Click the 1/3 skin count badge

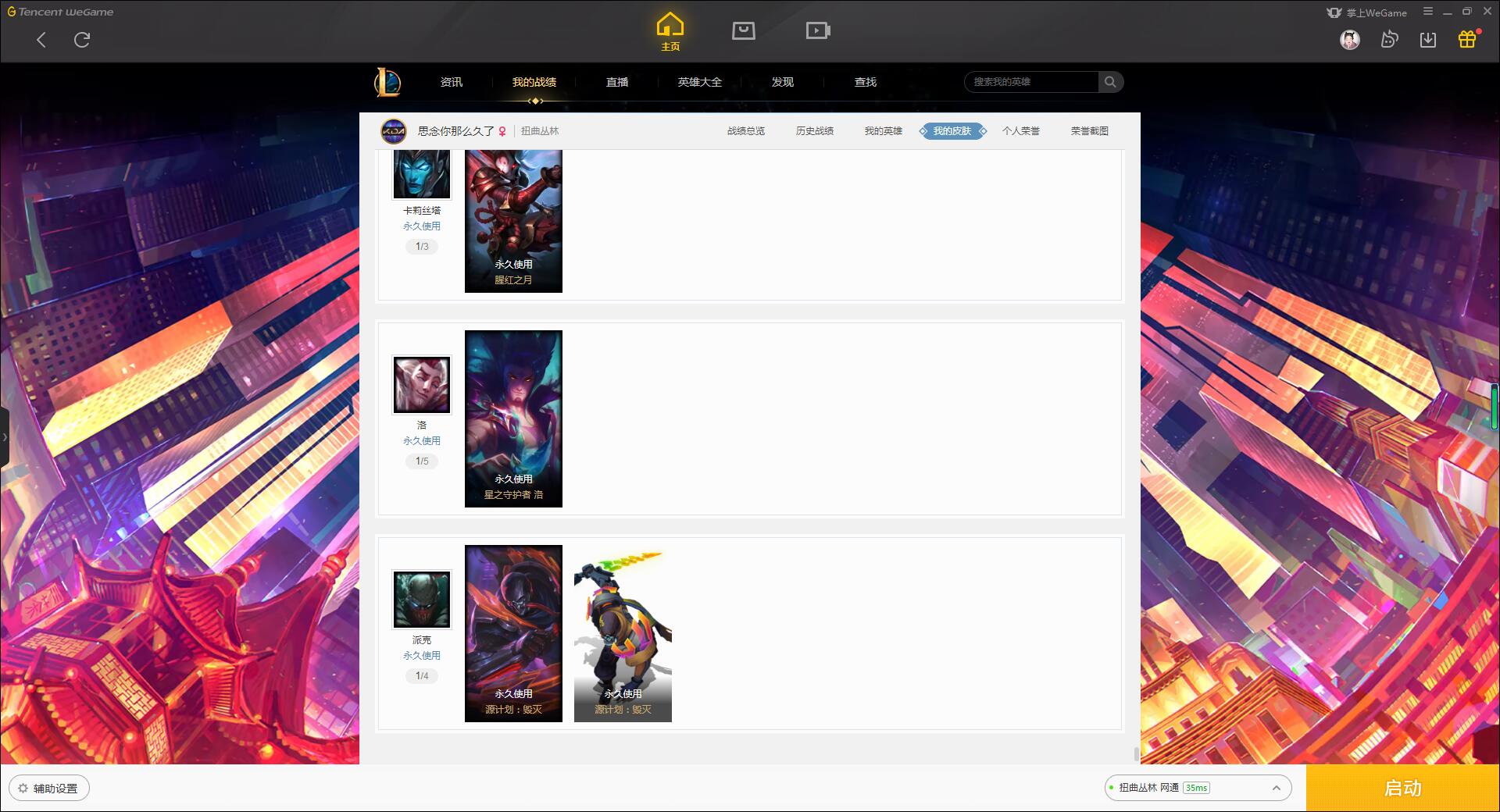click(422, 247)
